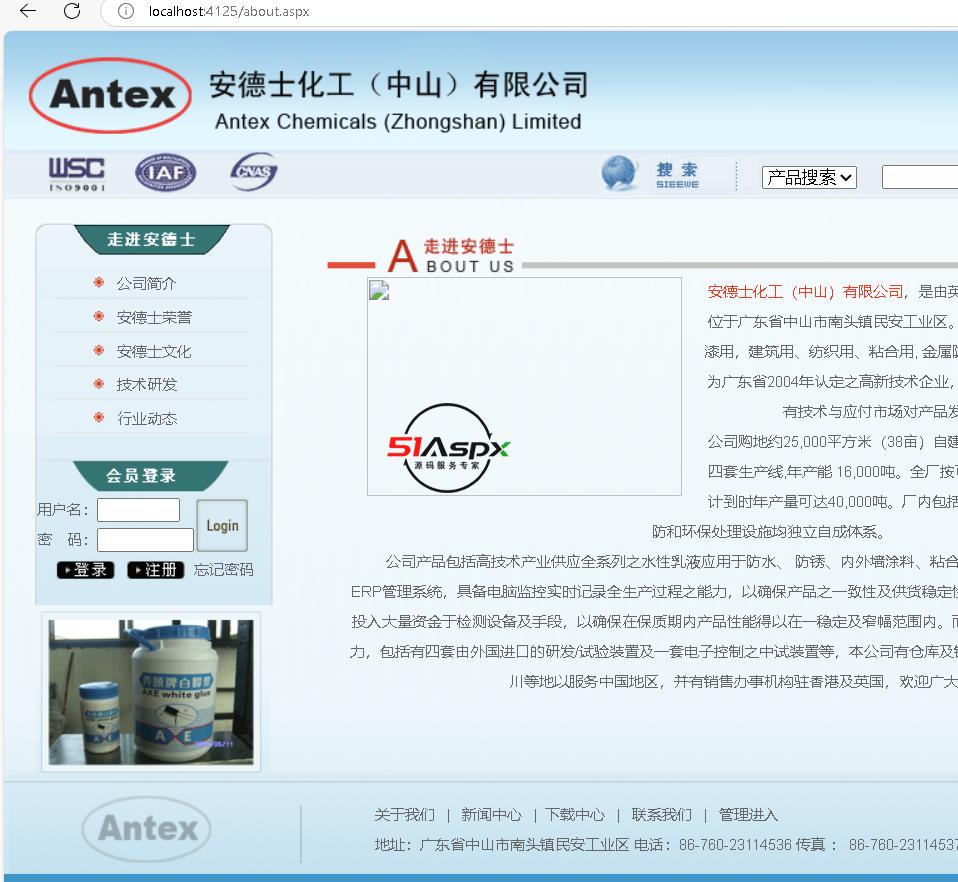Click the WSC ISO9001 certification logo
The image size is (958, 882).
tap(77, 173)
